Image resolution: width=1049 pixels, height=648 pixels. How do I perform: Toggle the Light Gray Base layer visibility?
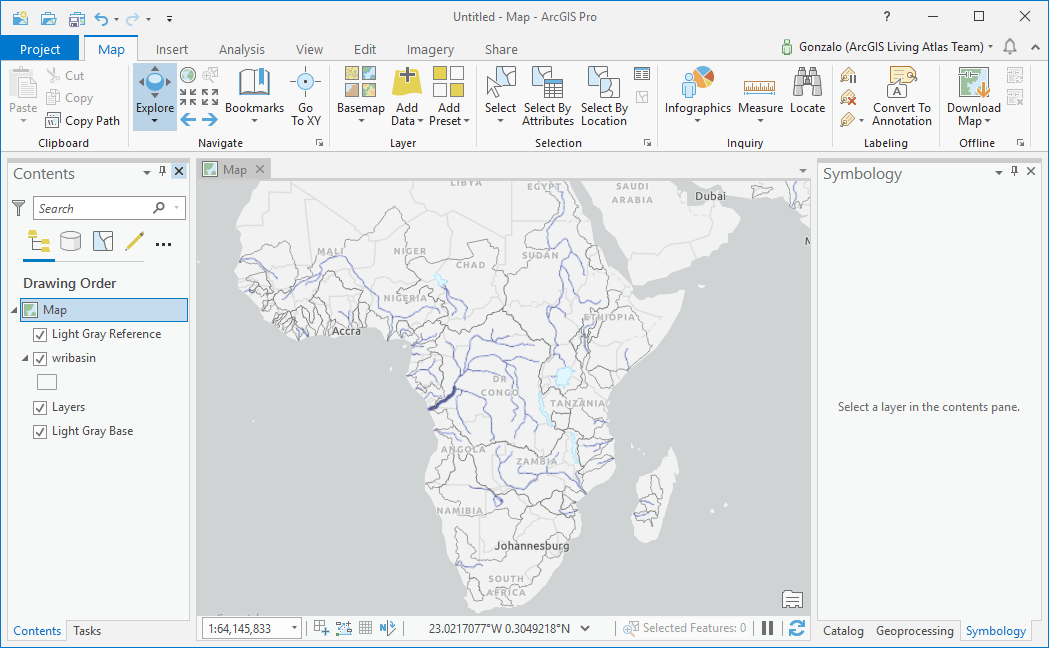(x=40, y=430)
